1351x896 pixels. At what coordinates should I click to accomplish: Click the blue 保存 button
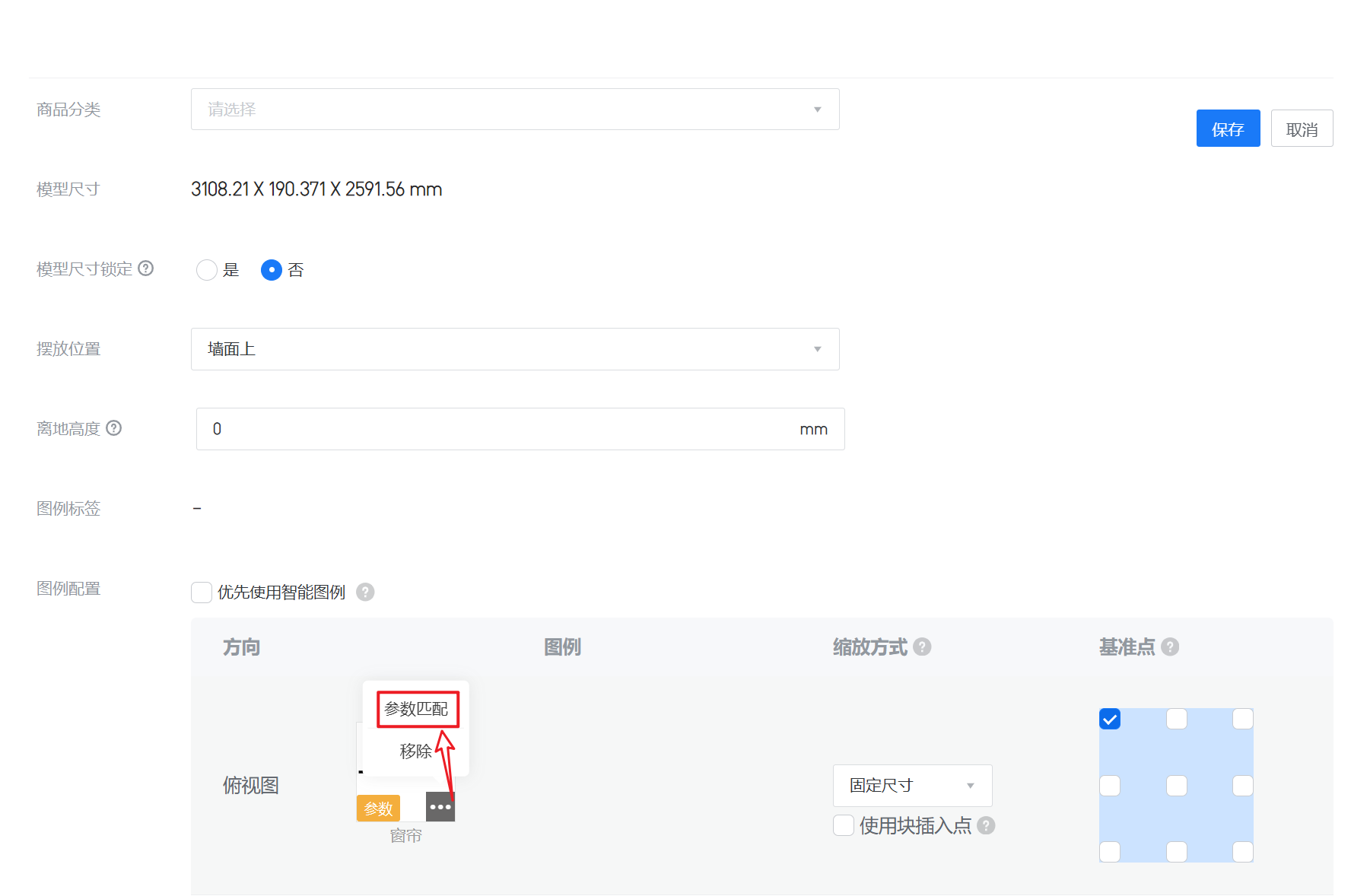pyautogui.click(x=1228, y=129)
